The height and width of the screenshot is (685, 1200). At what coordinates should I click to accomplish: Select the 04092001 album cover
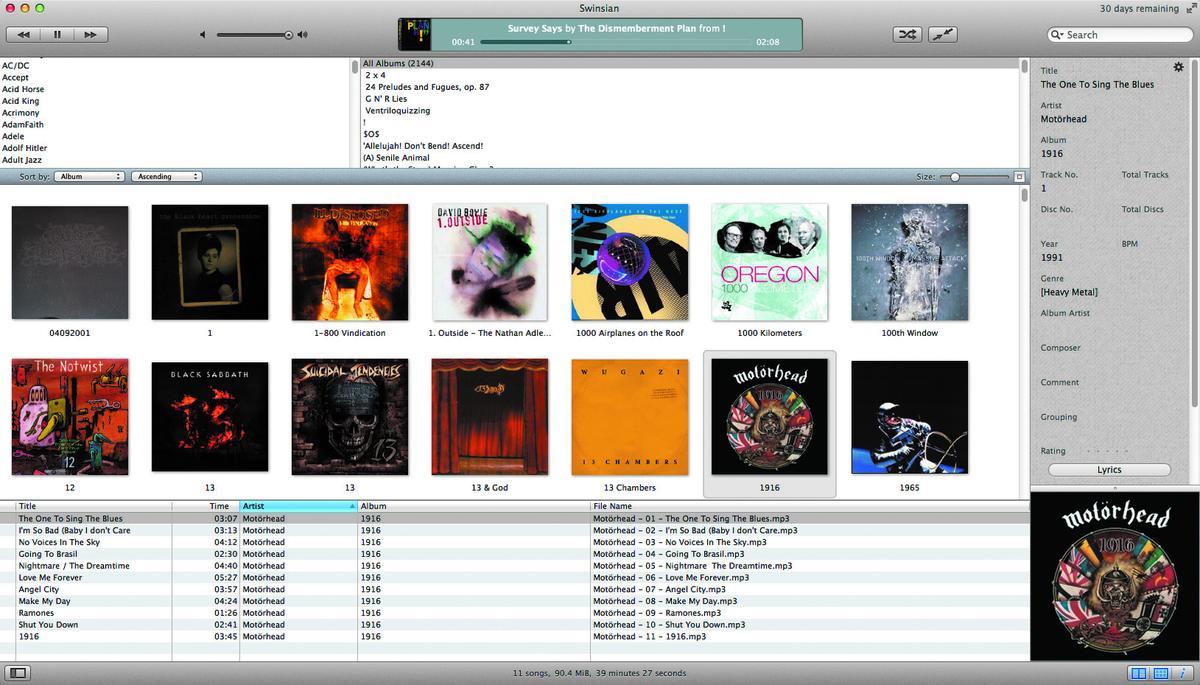click(x=70, y=262)
